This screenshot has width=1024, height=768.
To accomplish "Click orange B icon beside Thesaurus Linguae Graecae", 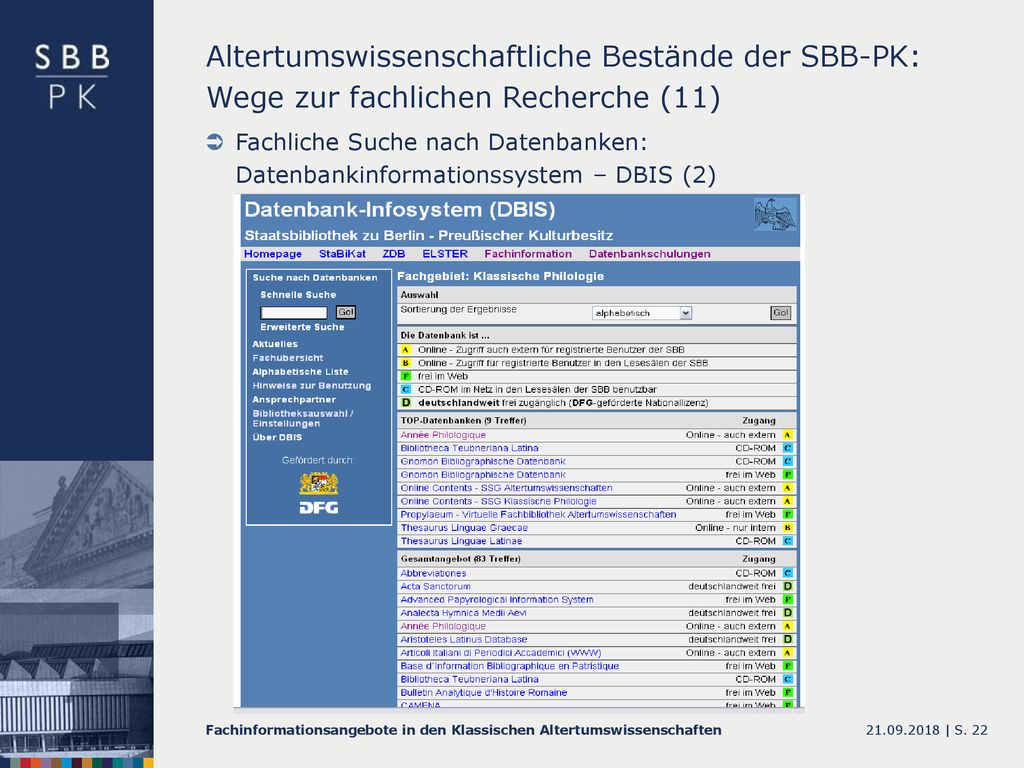I will [788, 528].
